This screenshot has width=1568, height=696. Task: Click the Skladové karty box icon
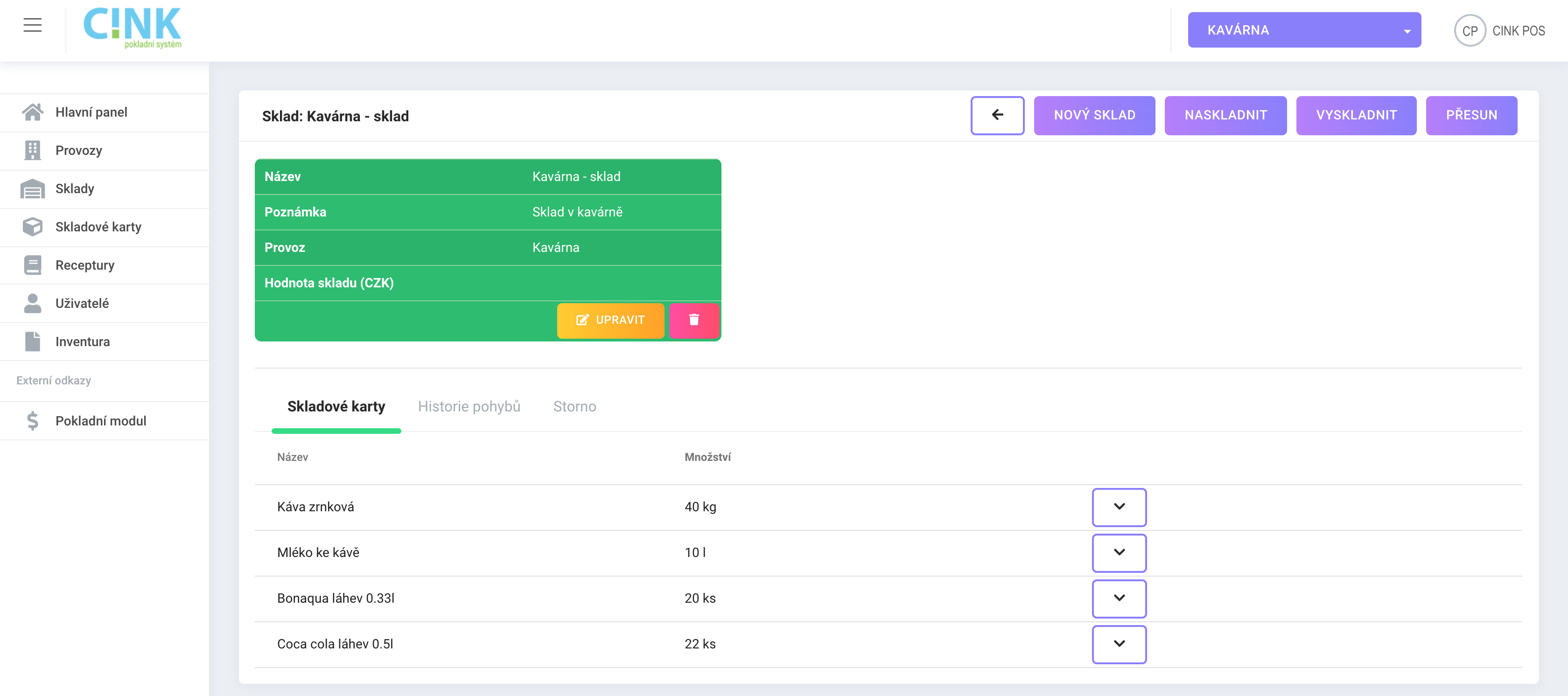click(32, 226)
